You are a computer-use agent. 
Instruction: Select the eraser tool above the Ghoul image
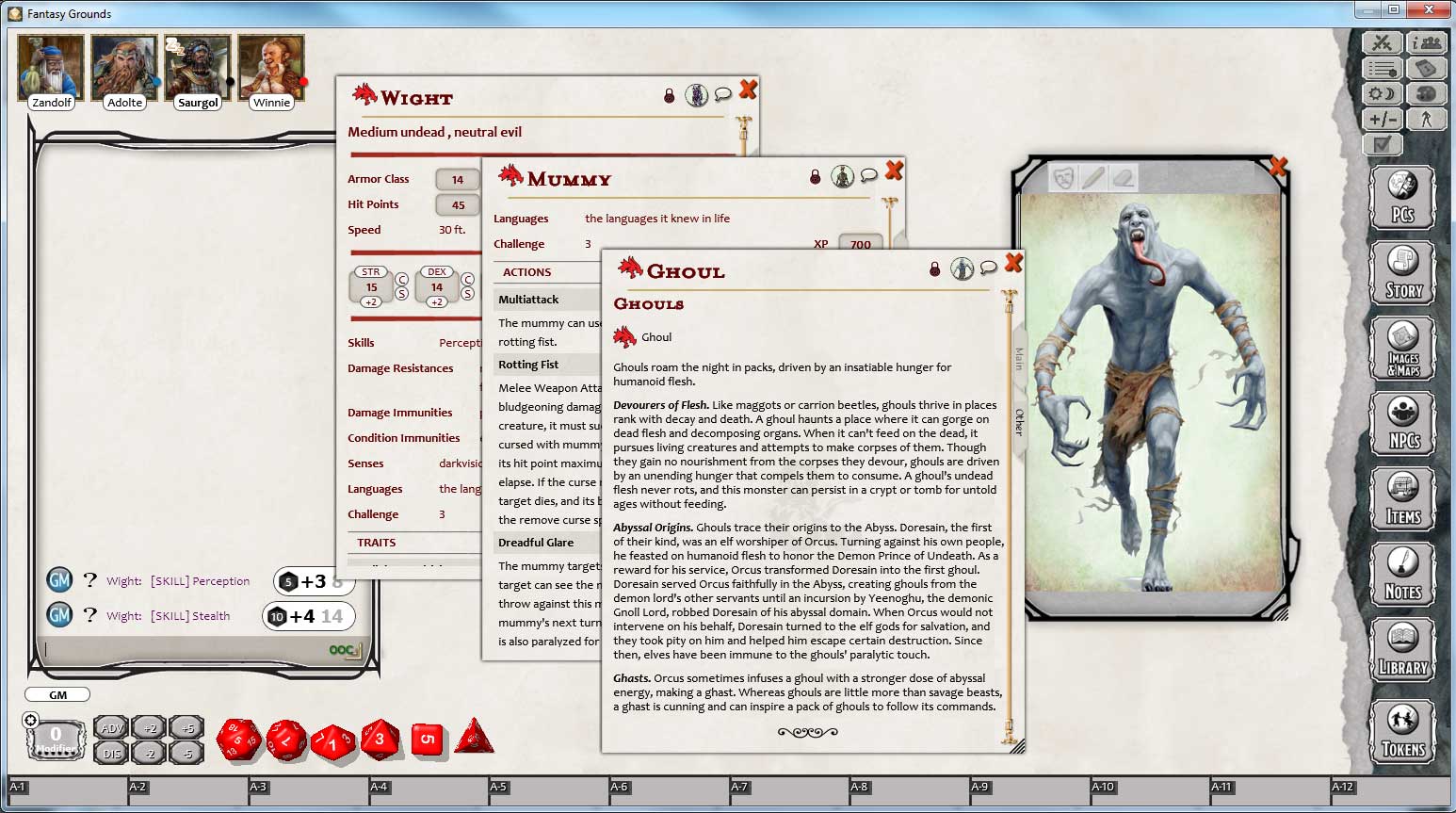[x=1122, y=177]
